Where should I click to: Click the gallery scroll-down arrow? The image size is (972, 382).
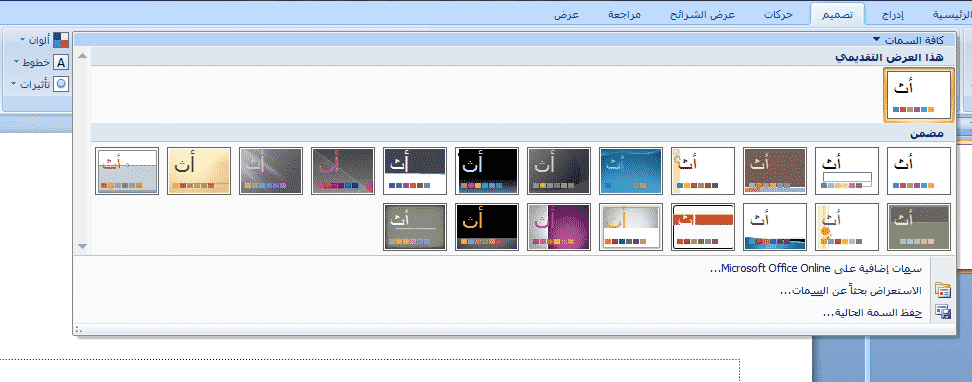82,246
